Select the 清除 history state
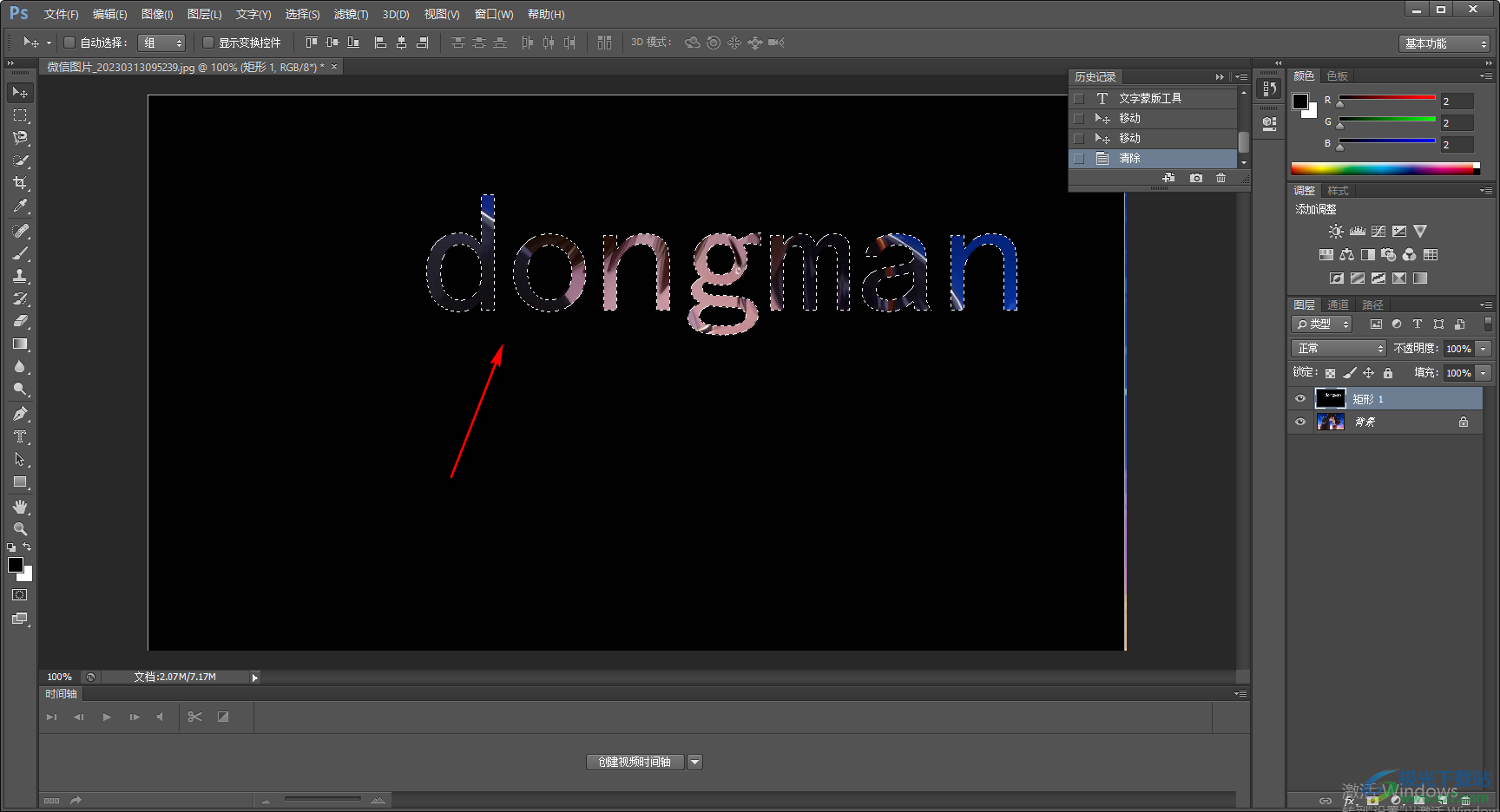The image size is (1500, 812). tap(1152, 159)
